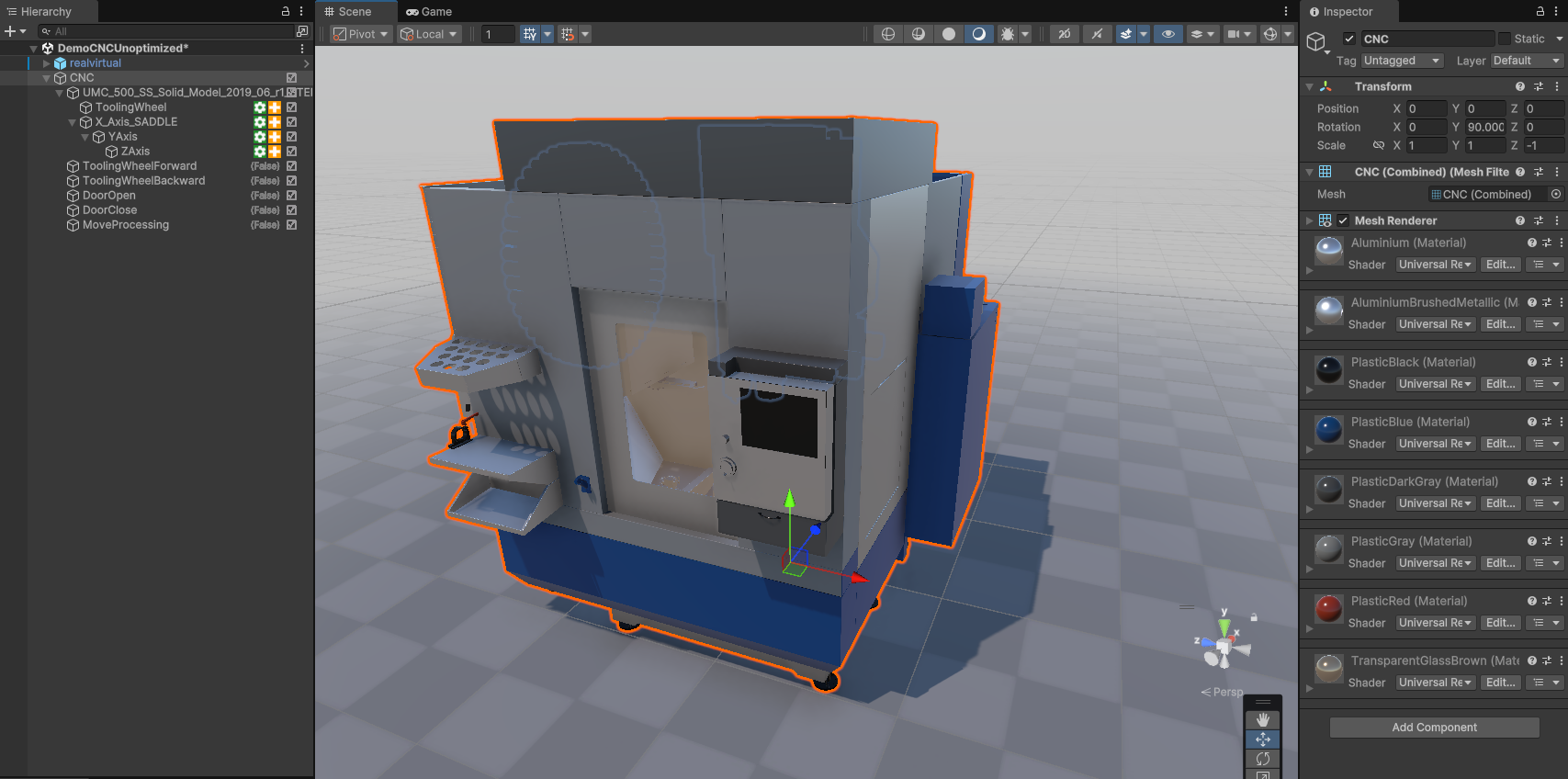The image size is (1568, 779).
Task: Select the Inspector tab
Action: point(1346,12)
